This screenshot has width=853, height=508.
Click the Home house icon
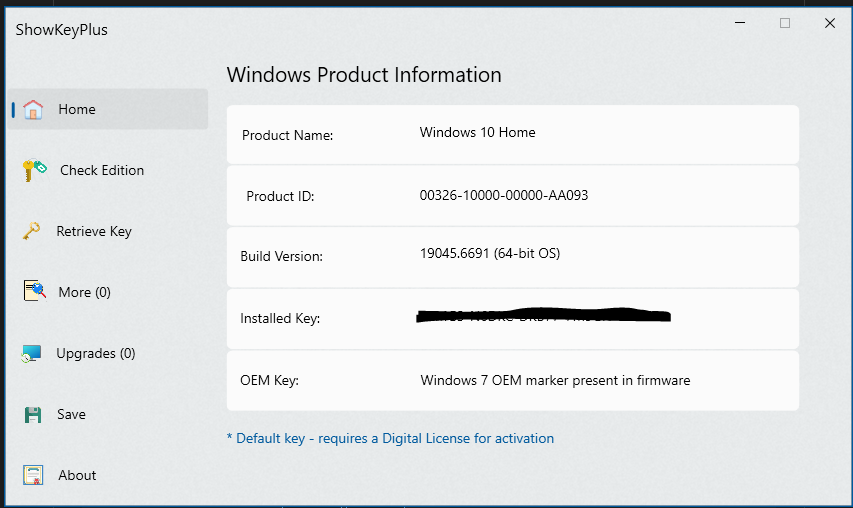click(33, 109)
